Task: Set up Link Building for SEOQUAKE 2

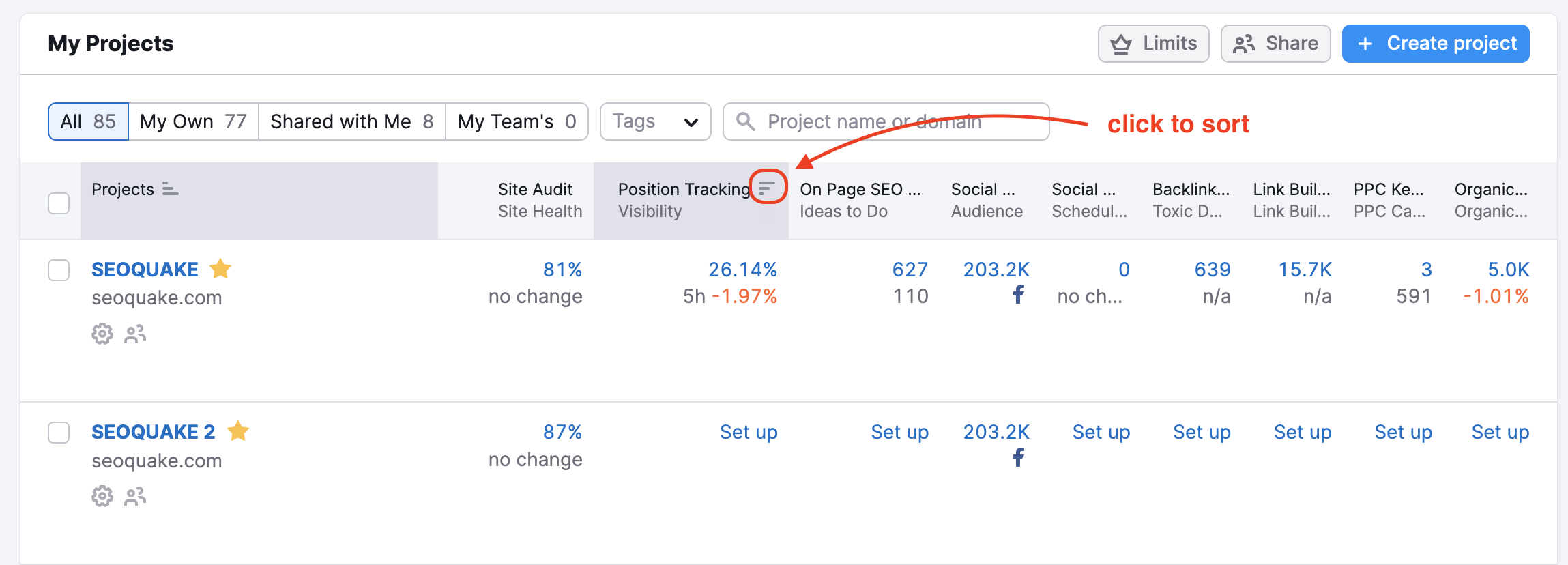Action: (x=1303, y=432)
